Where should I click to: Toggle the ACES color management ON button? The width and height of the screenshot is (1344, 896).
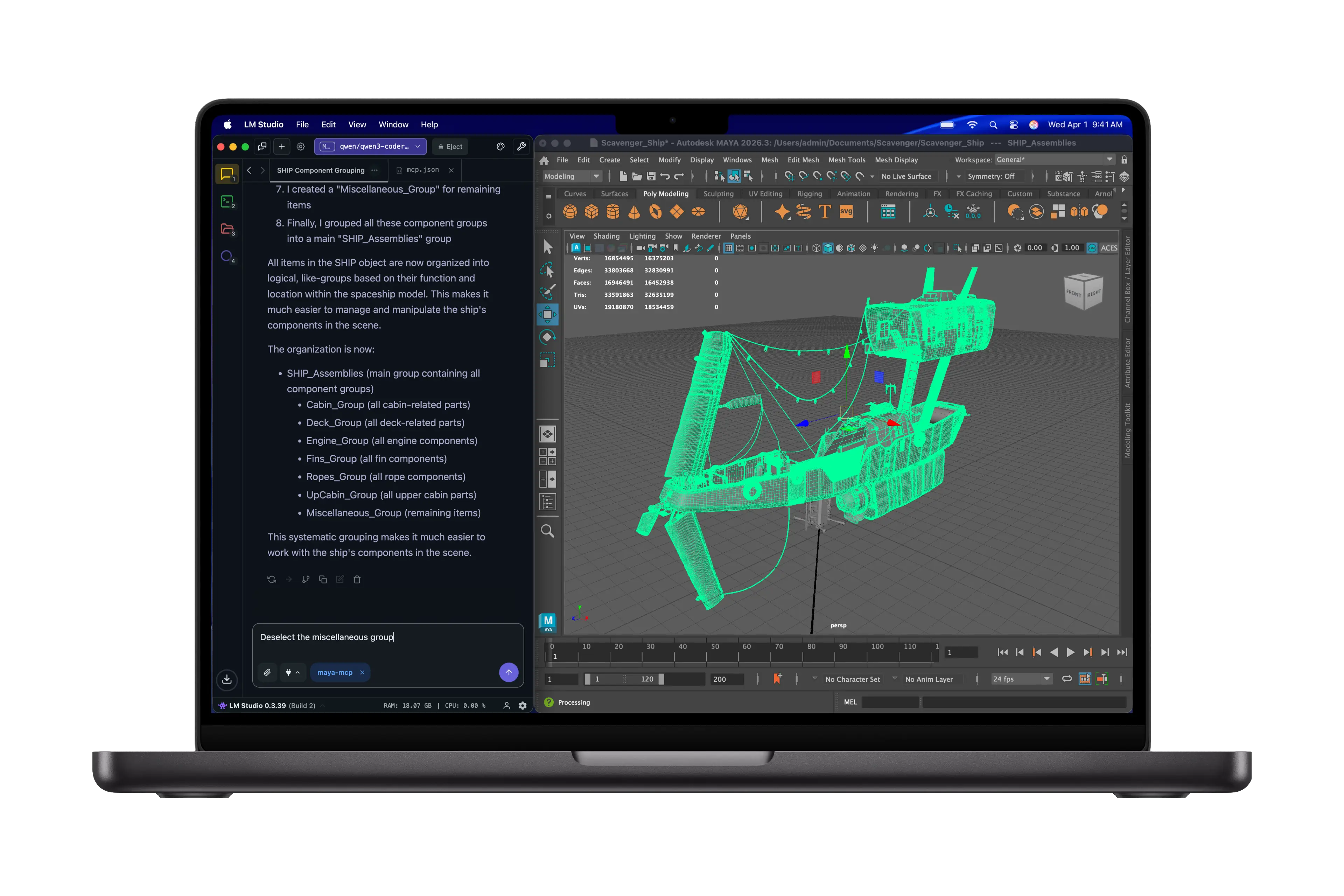(1092, 248)
